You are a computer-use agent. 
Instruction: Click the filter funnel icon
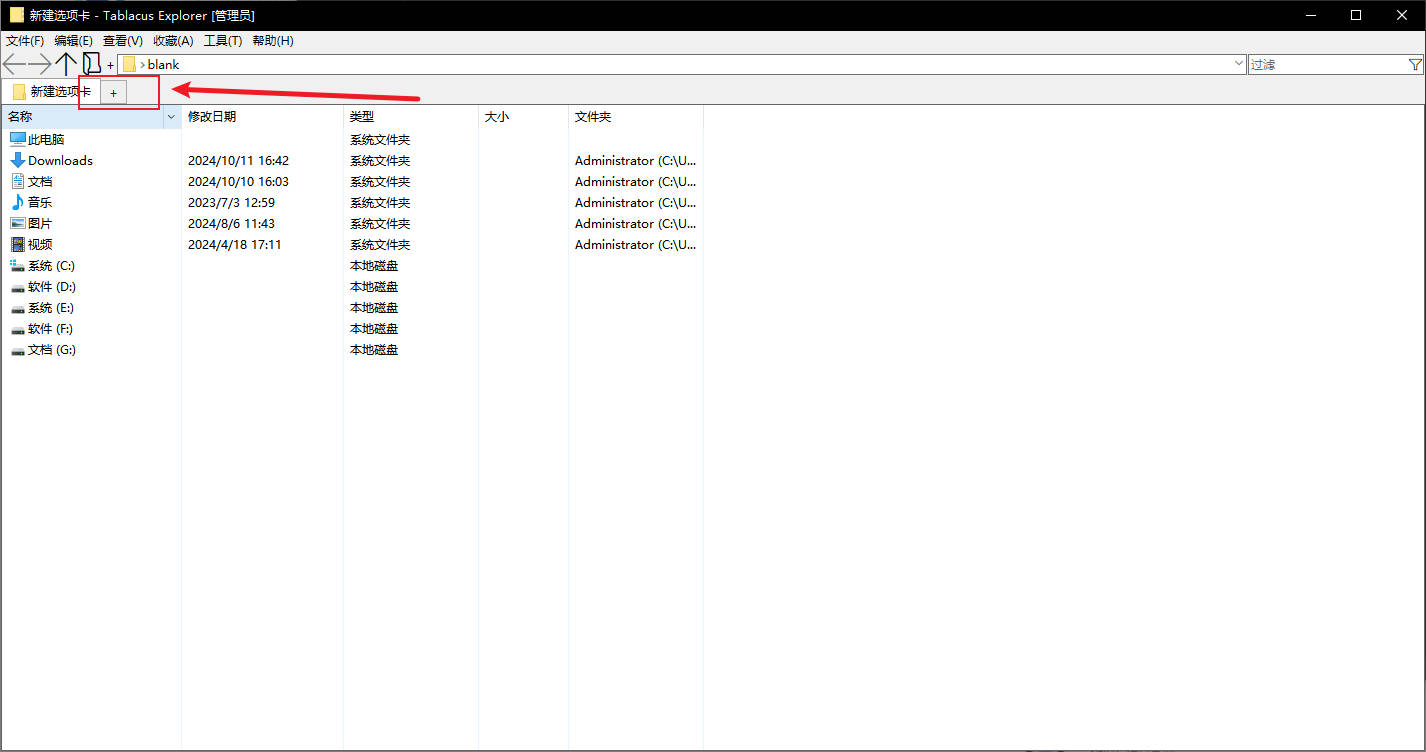point(1417,63)
